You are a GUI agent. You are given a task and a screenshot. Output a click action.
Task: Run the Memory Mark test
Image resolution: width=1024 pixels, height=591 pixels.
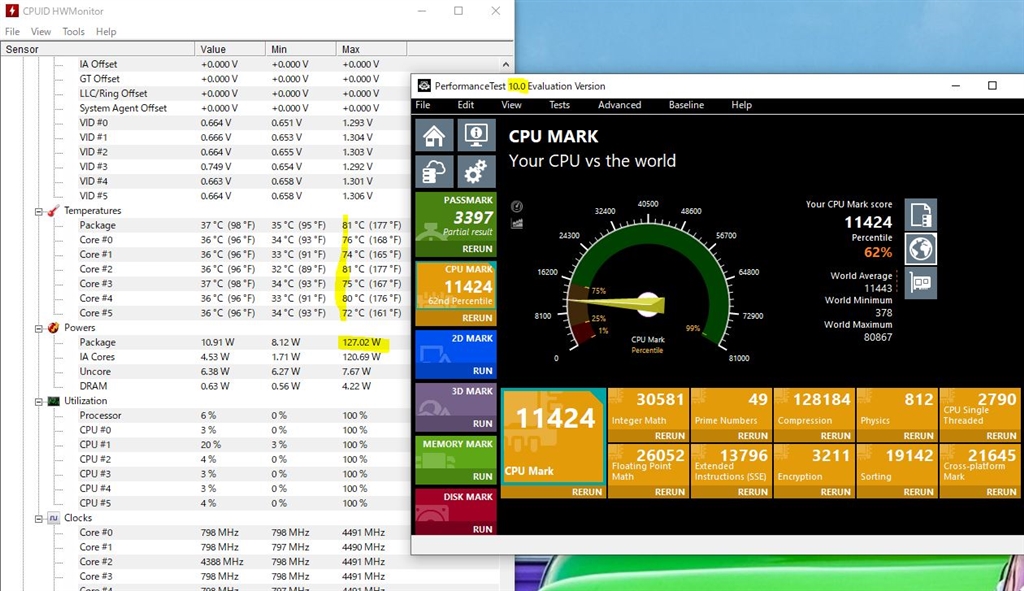483,477
